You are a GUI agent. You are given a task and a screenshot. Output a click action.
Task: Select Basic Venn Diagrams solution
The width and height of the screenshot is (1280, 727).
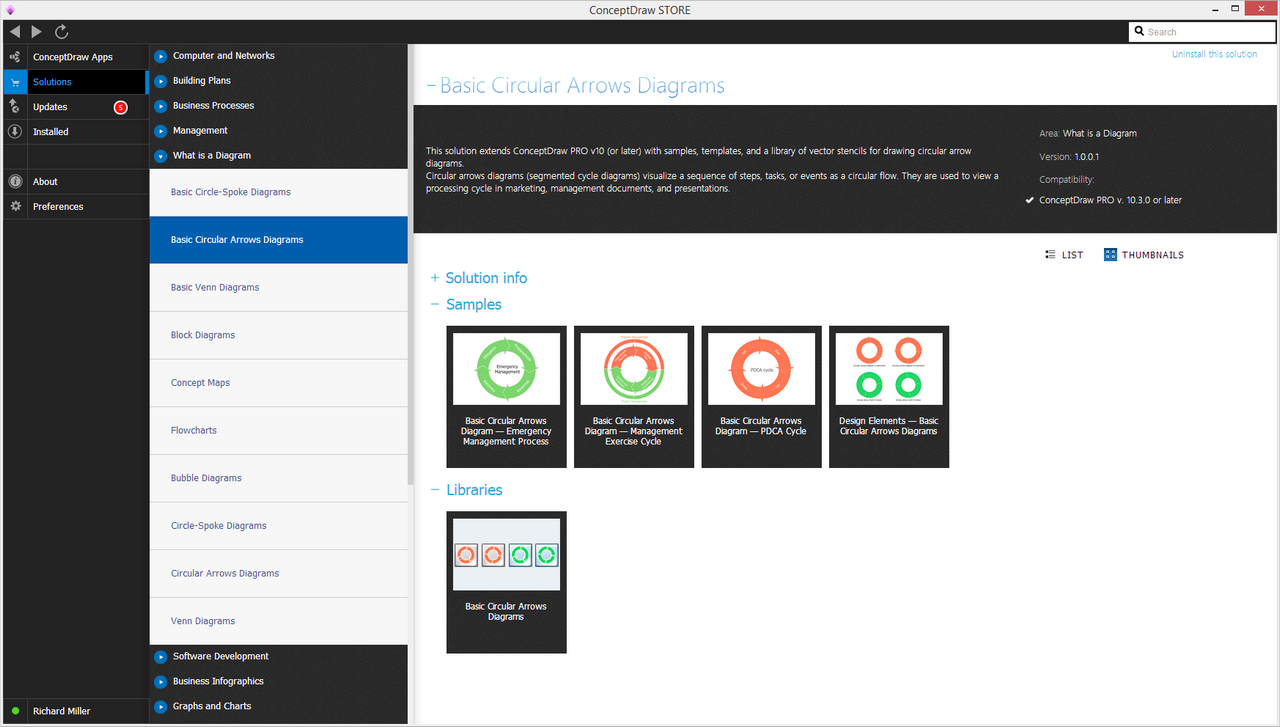tap(279, 287)
